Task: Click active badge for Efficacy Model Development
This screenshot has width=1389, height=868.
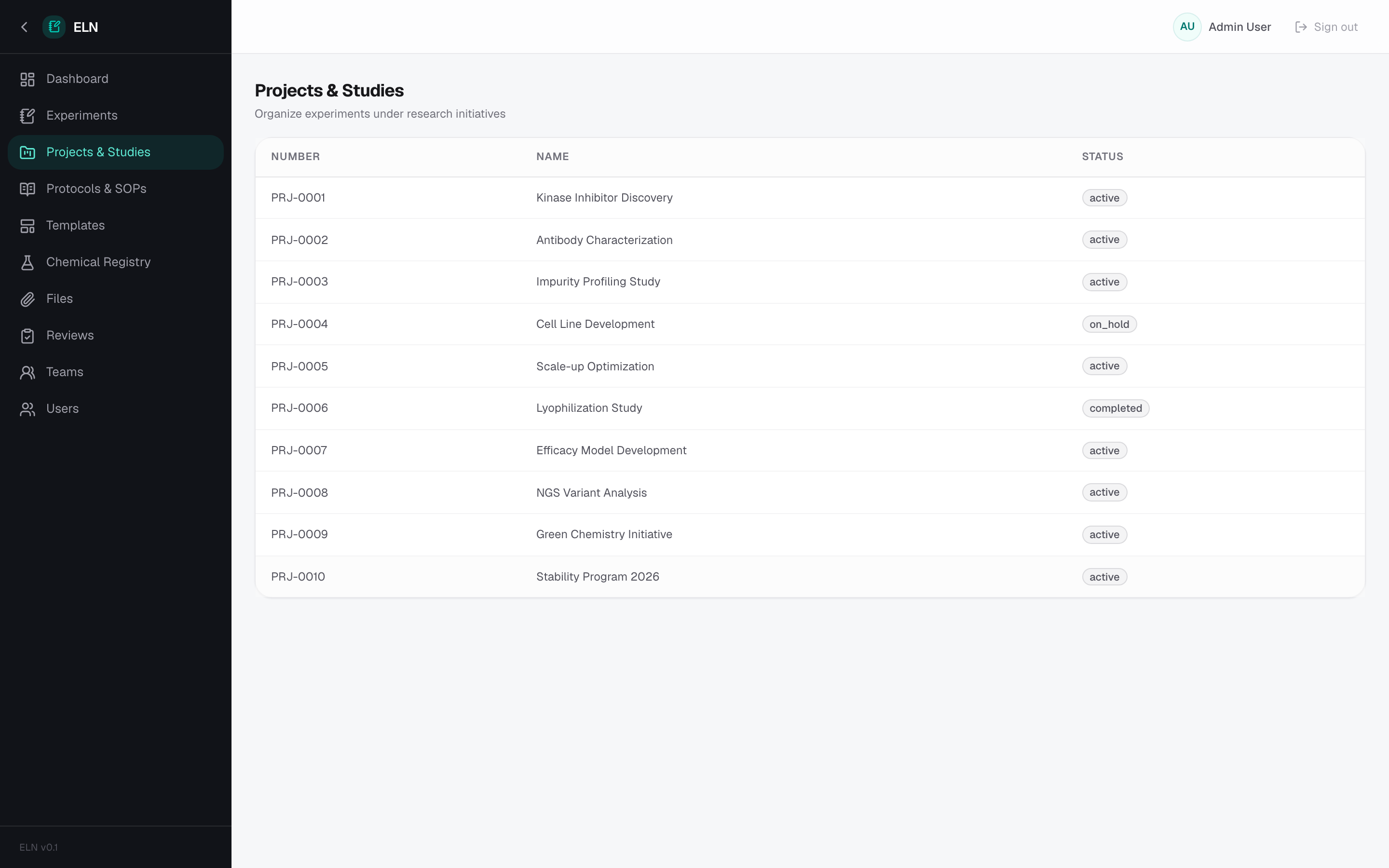Action: point(1104,451)
